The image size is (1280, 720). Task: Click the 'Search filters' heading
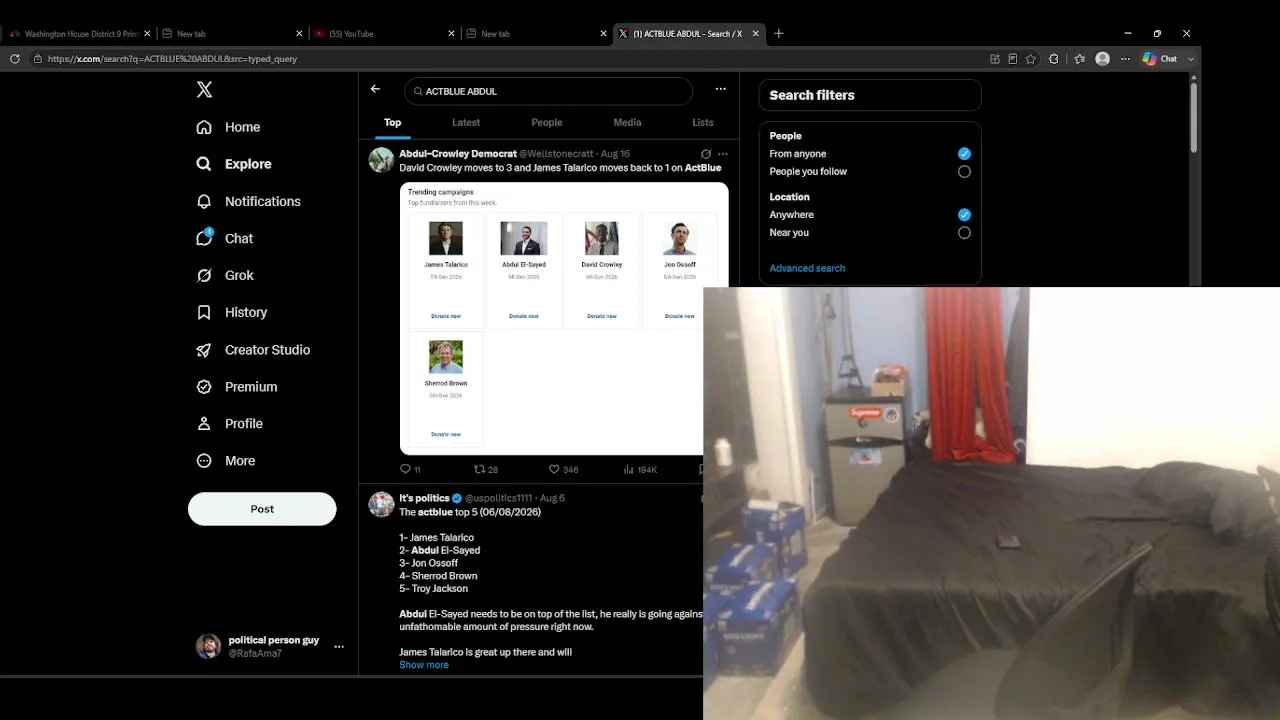(812, 95)
